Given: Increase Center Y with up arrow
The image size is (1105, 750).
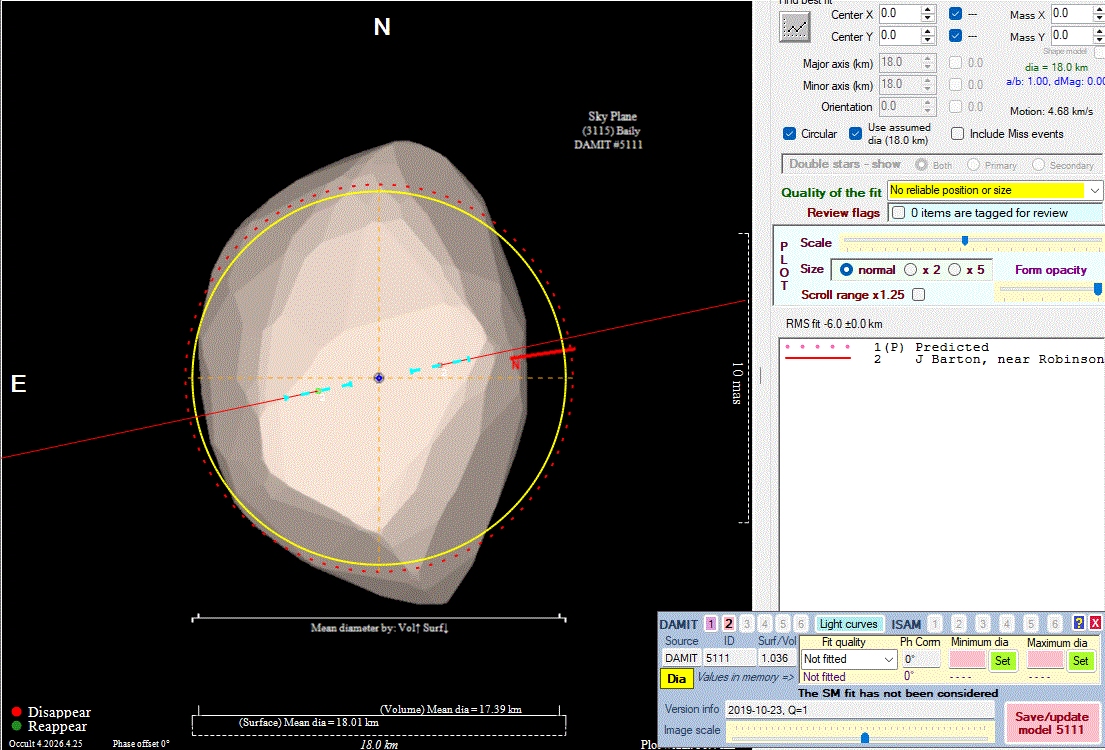Looking at the screenshot, I should [928, 32].
